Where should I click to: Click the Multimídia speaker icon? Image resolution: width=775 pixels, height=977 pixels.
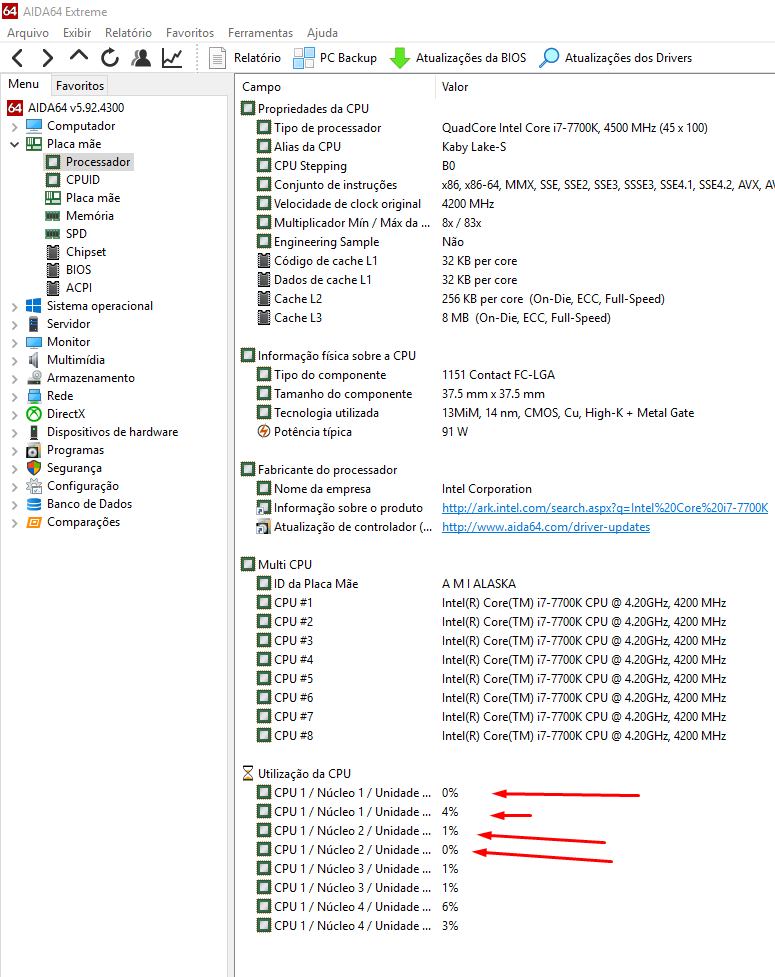click(34, 360)
